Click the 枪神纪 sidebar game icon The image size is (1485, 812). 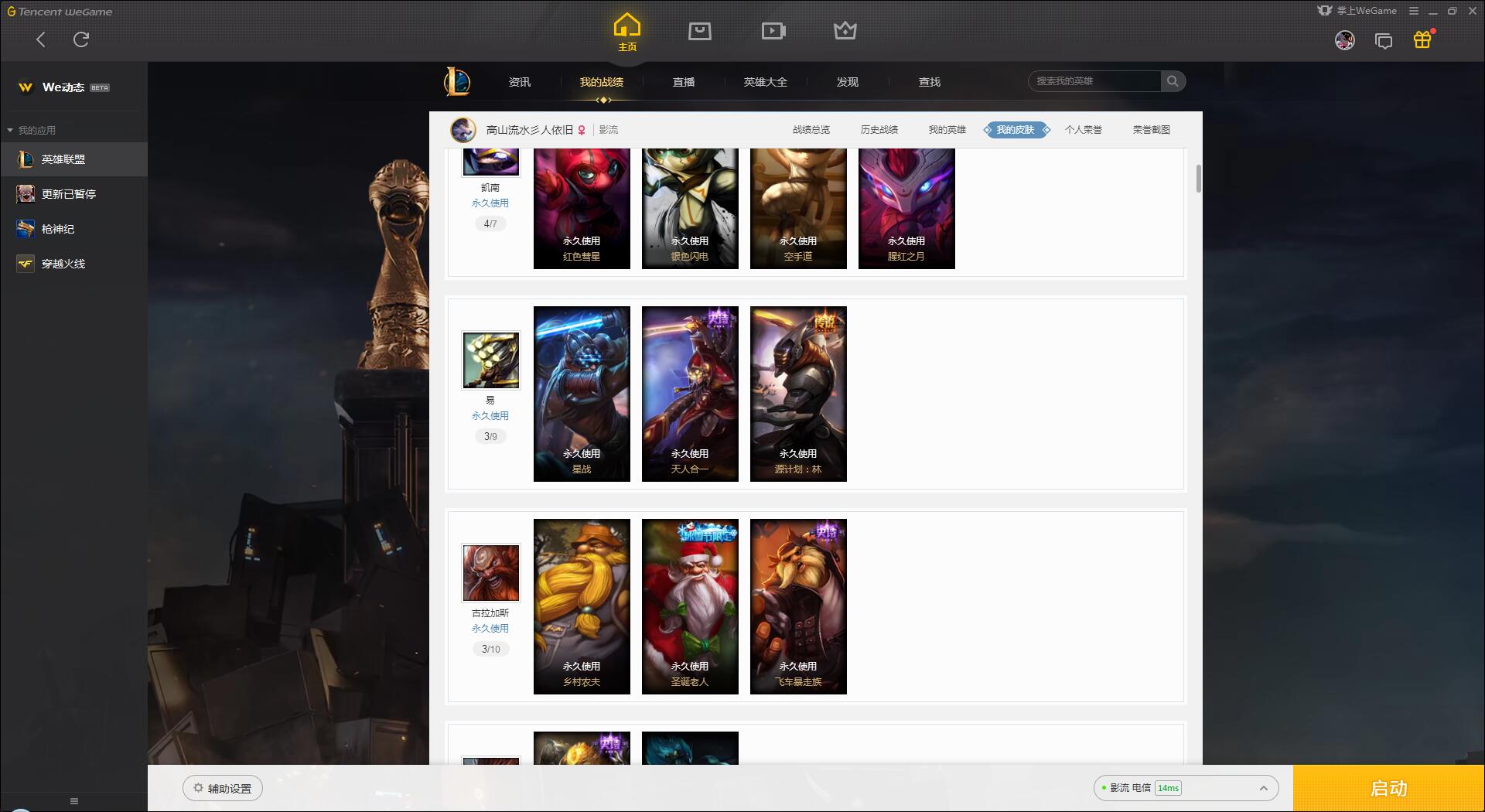pyautogui.click(x=26, y=229)
